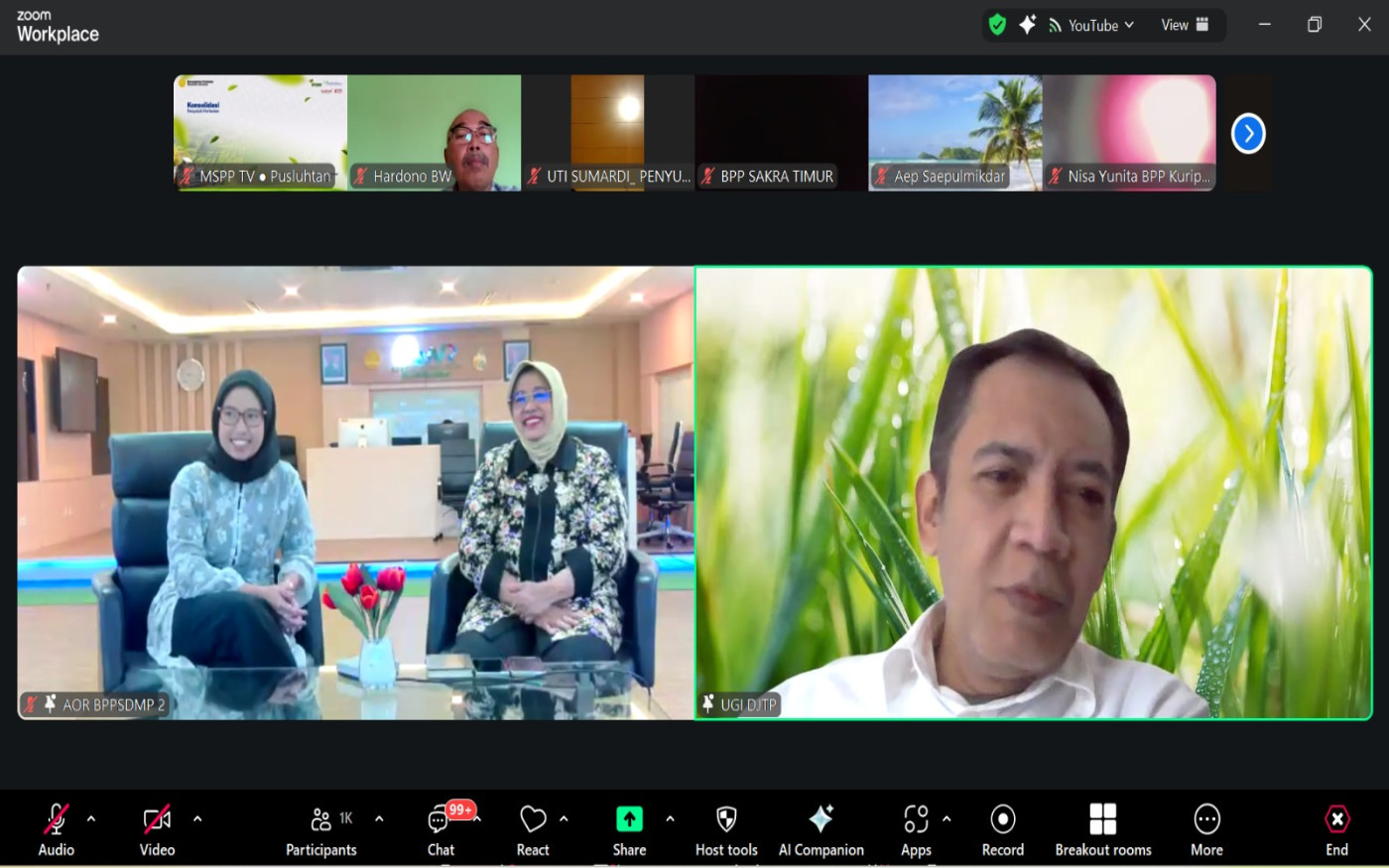Click the End meeting button
This screenshot has width=1389, height=868.
[1336, 829]
